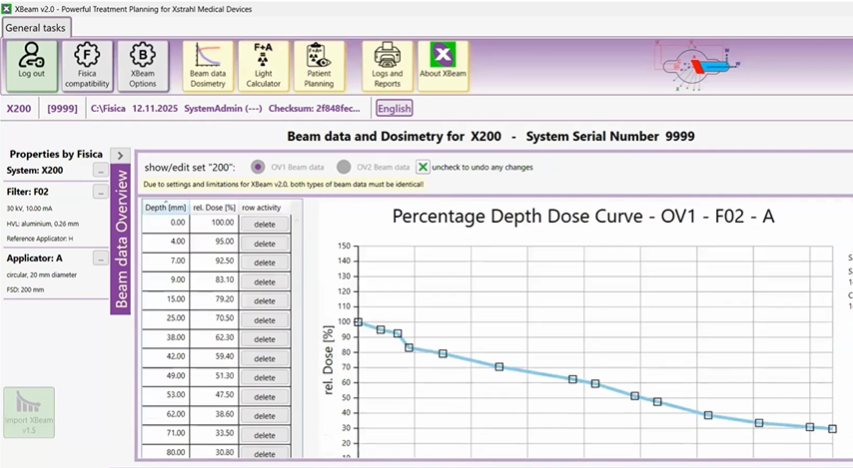This screenshot has height=468, width=853.
Task: Click the Log out icon
Action: click(31, 65)
